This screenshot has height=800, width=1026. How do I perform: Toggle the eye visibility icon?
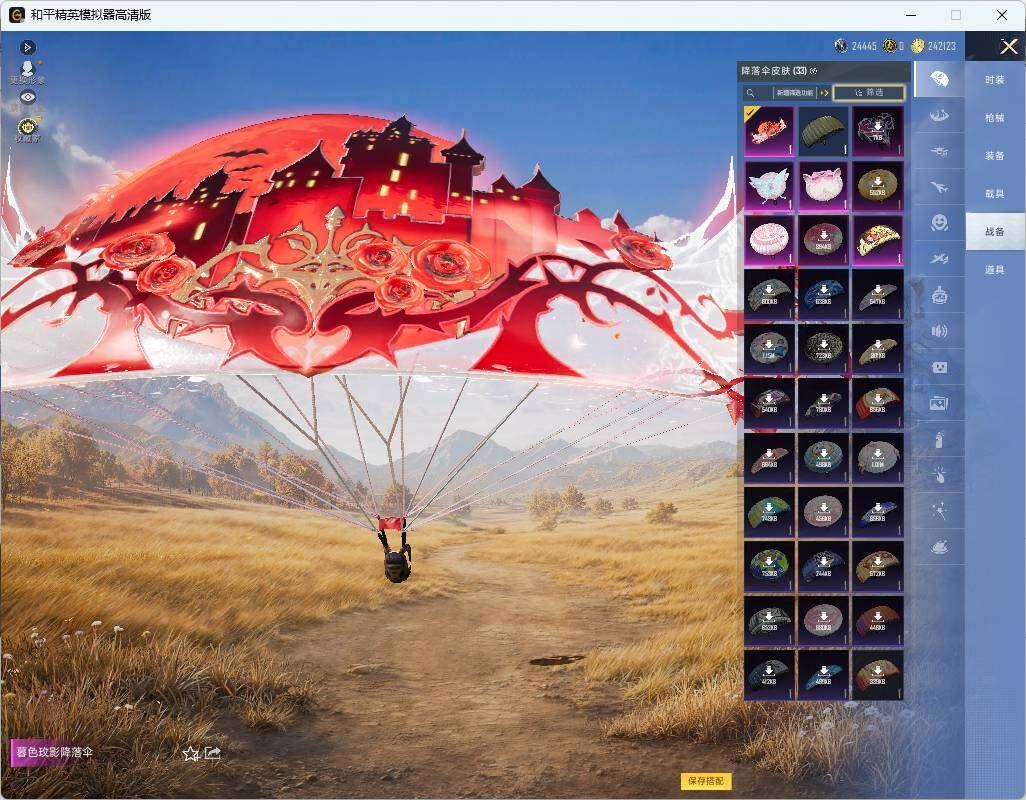pos(27,97)
